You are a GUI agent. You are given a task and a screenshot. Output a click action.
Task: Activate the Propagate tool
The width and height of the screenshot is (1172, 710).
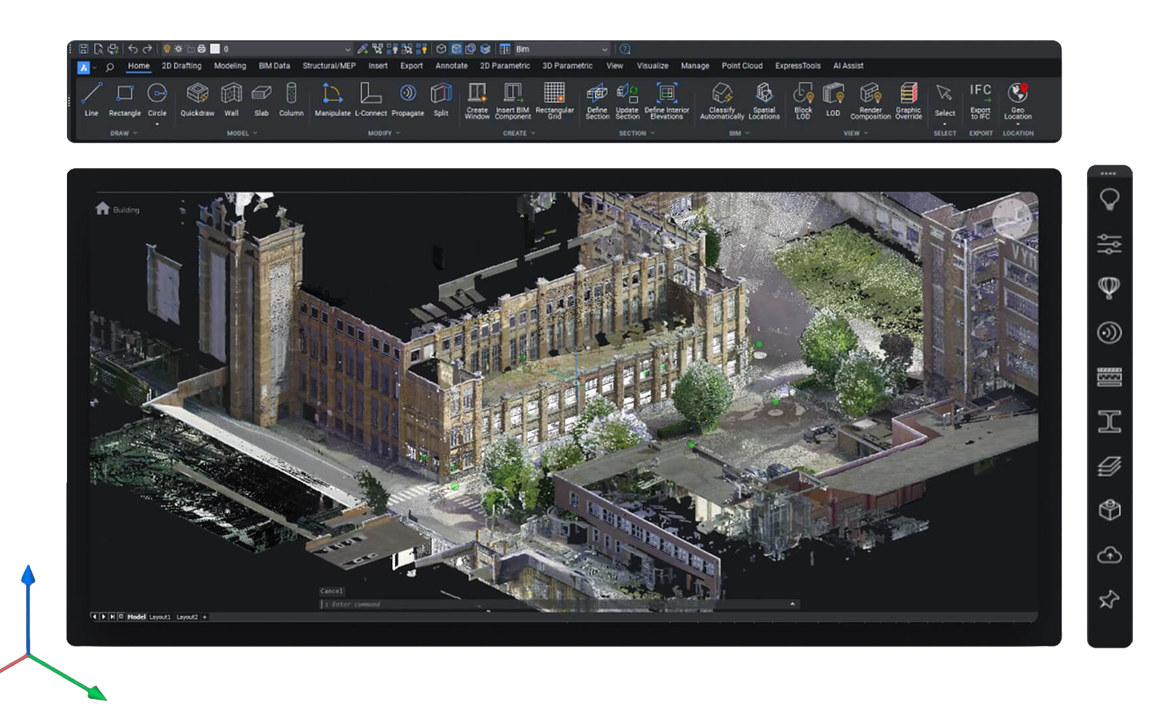[409, 97]
